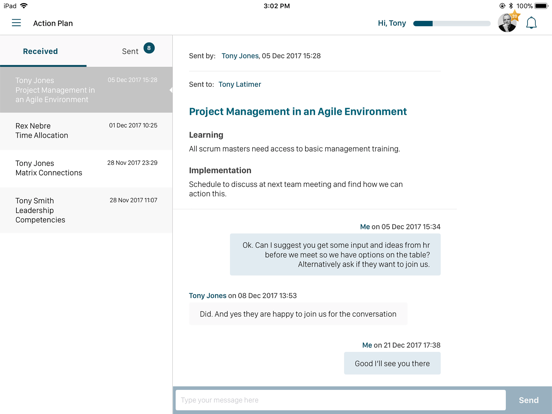552x414 pixels.
Task: Switch to the Received tab
Action: pyautogui.click(x=40, y=51)
